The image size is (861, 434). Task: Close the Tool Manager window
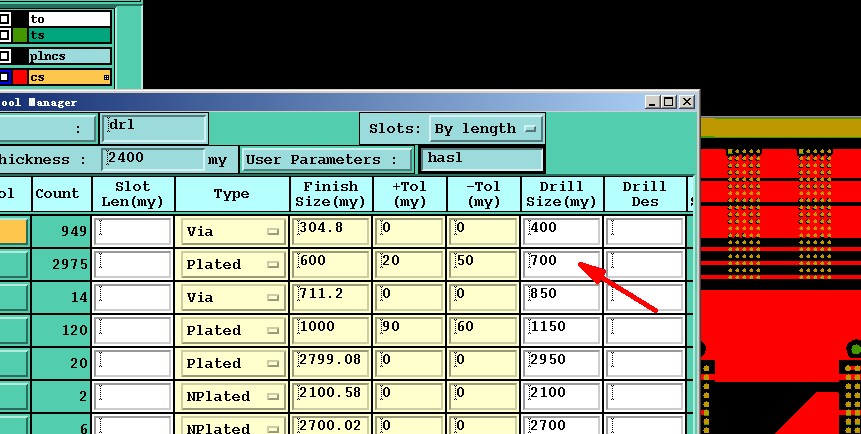(687, 102)
